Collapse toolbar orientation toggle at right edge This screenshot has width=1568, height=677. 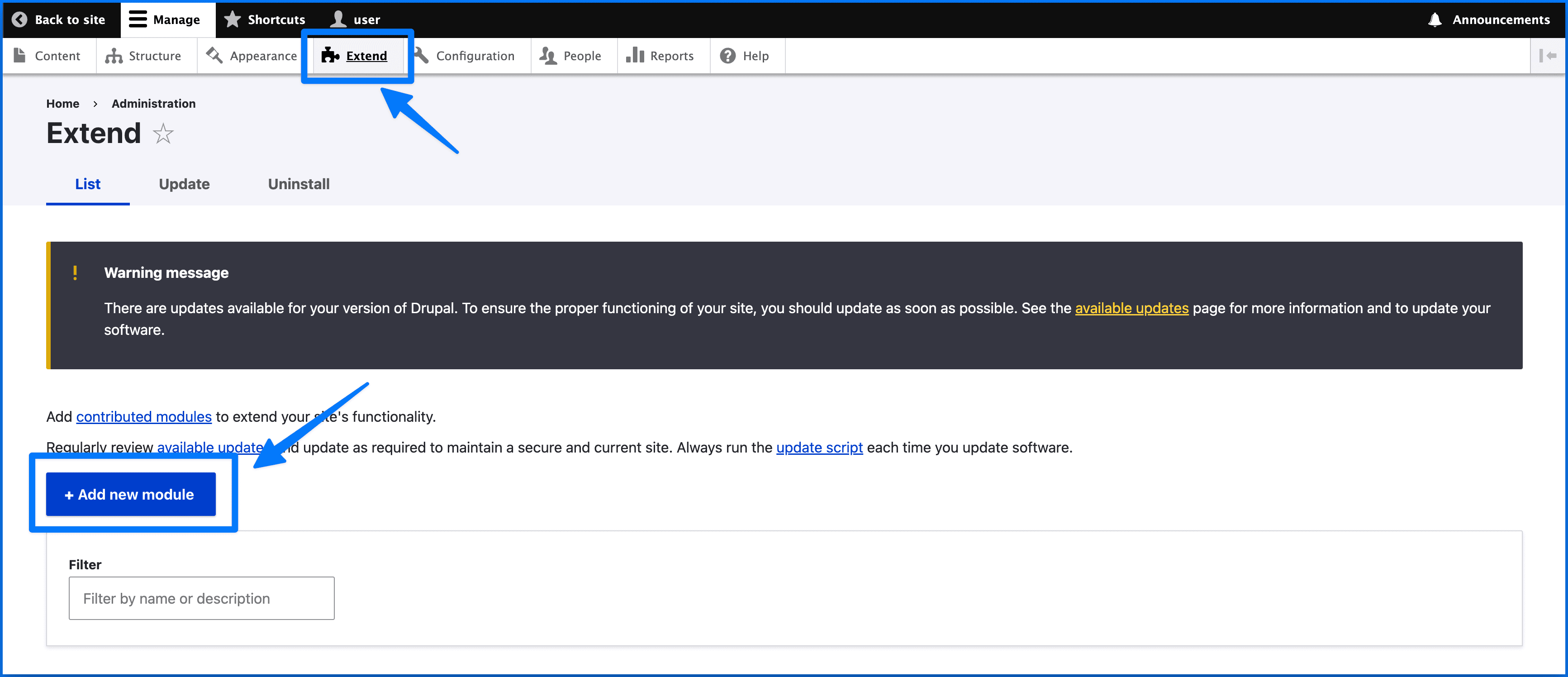[1547, 56]
